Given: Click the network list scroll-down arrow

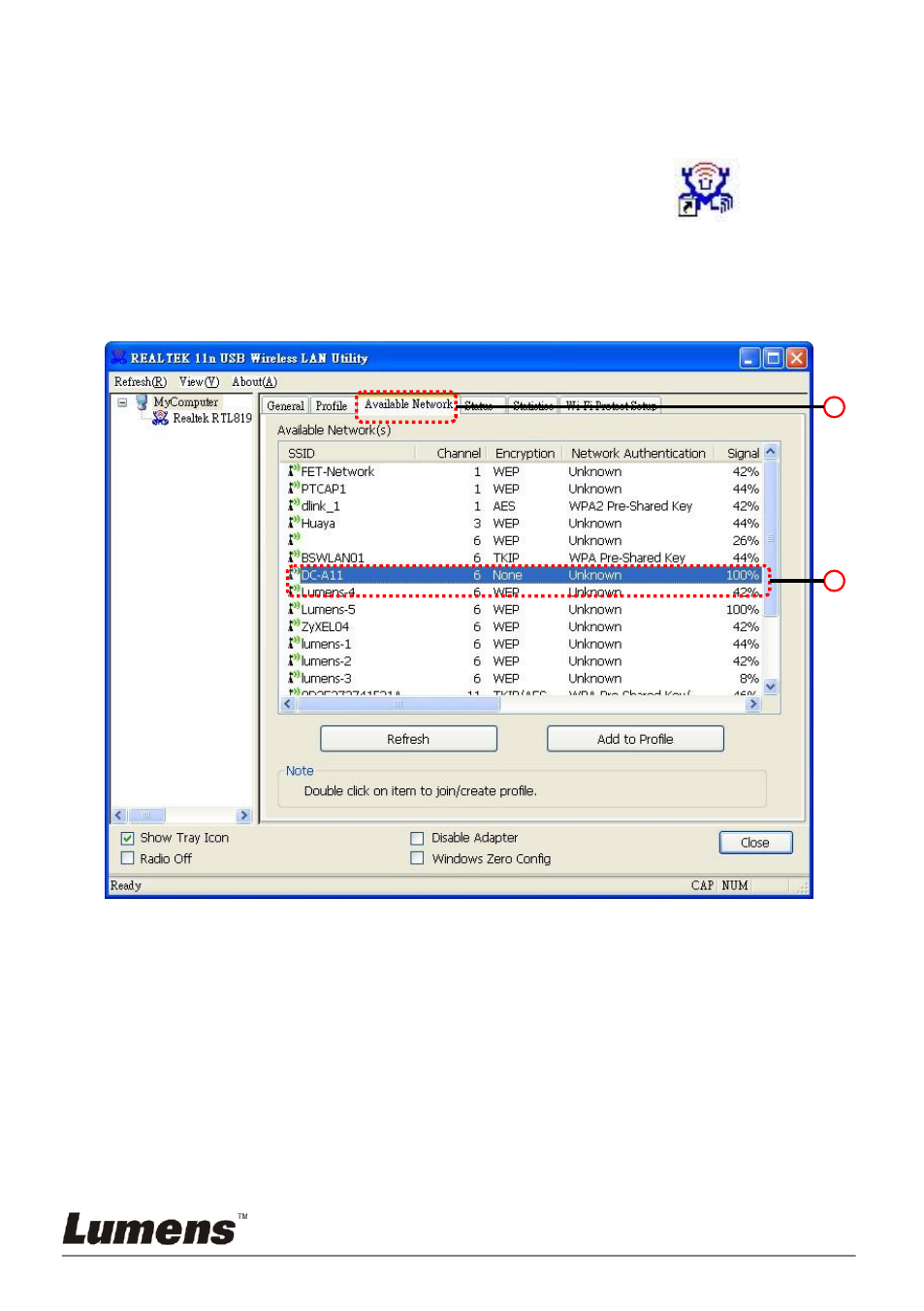Looking at the screenshot, I should [x=771, y=687].
